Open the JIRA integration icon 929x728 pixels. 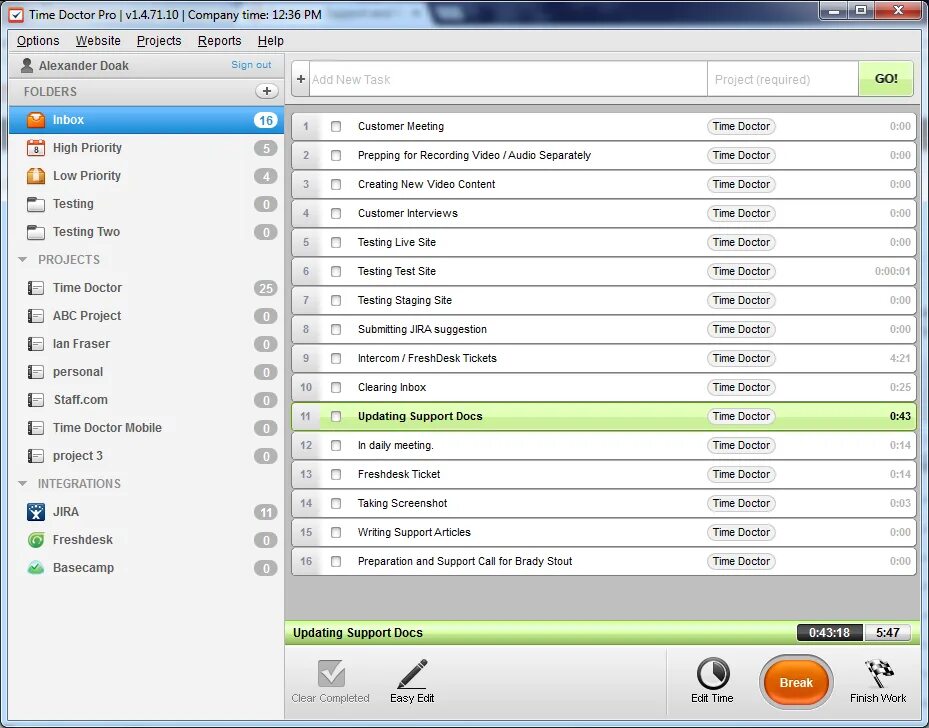(x=36, y=512)
